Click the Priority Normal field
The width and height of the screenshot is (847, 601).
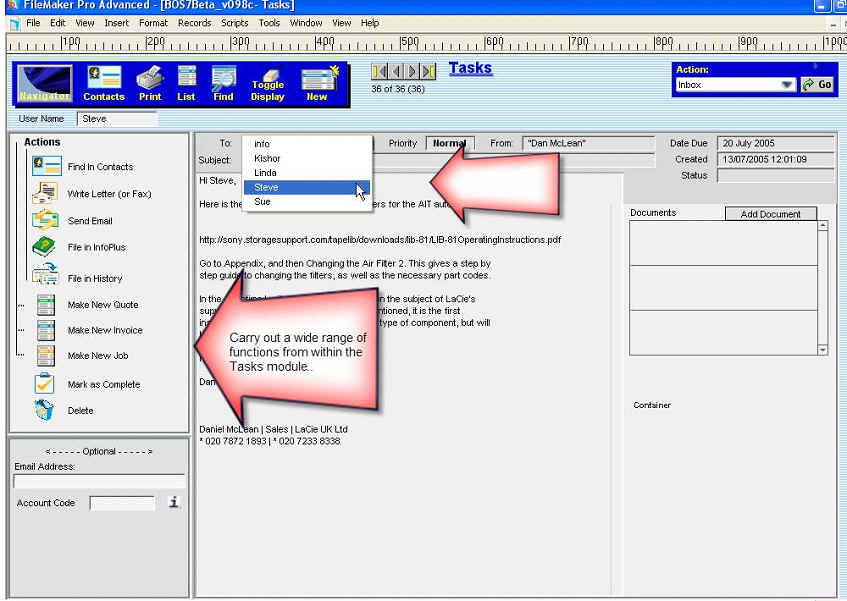tap(450, 143)
